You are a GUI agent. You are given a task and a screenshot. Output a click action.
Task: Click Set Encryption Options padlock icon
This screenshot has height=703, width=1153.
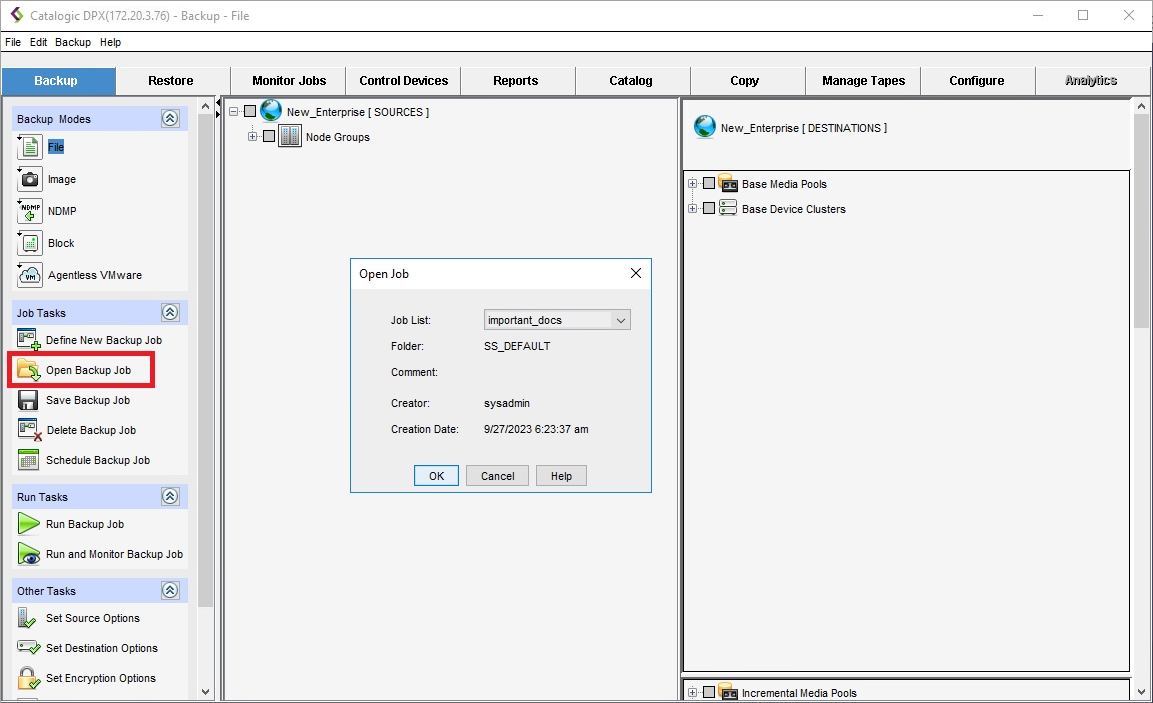tap(28, 678)
